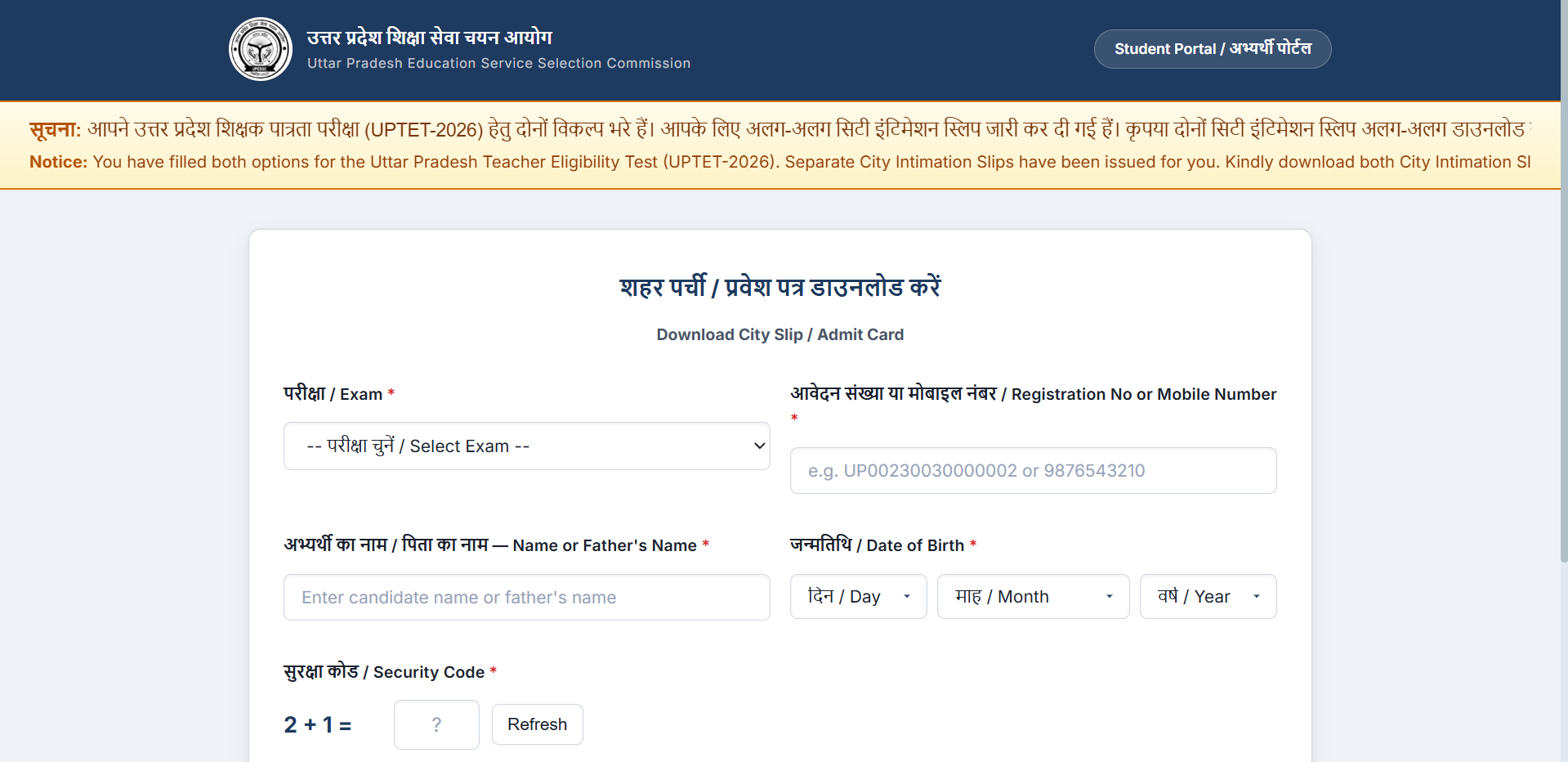This screenshot has width=1568, height=762.
Task: Click the English notice text about UPETET-2026
Action: click(780, 162)
